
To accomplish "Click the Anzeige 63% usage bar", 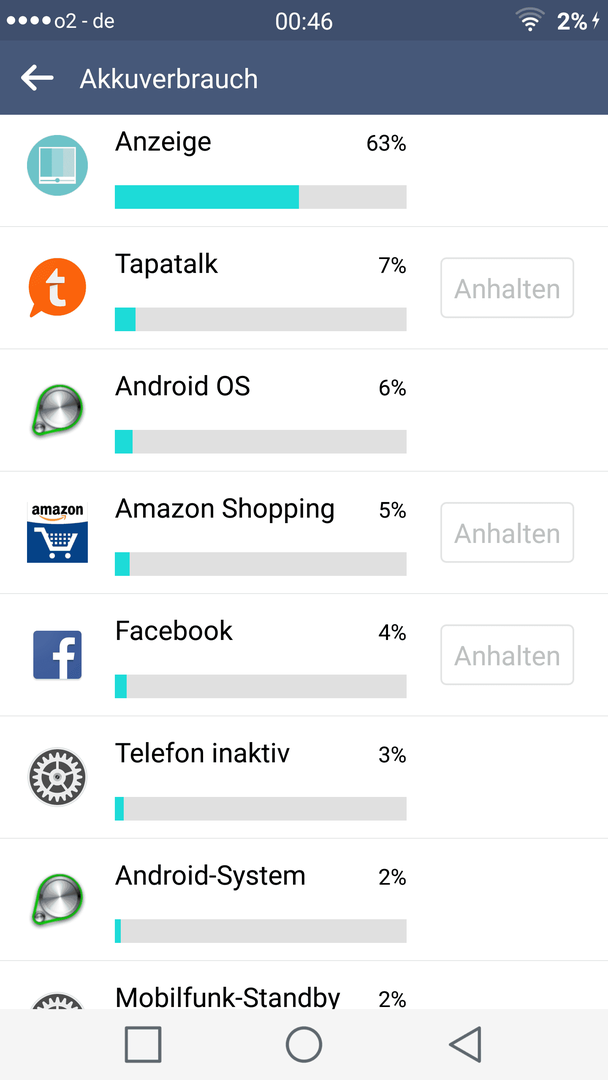I will 260,197.
